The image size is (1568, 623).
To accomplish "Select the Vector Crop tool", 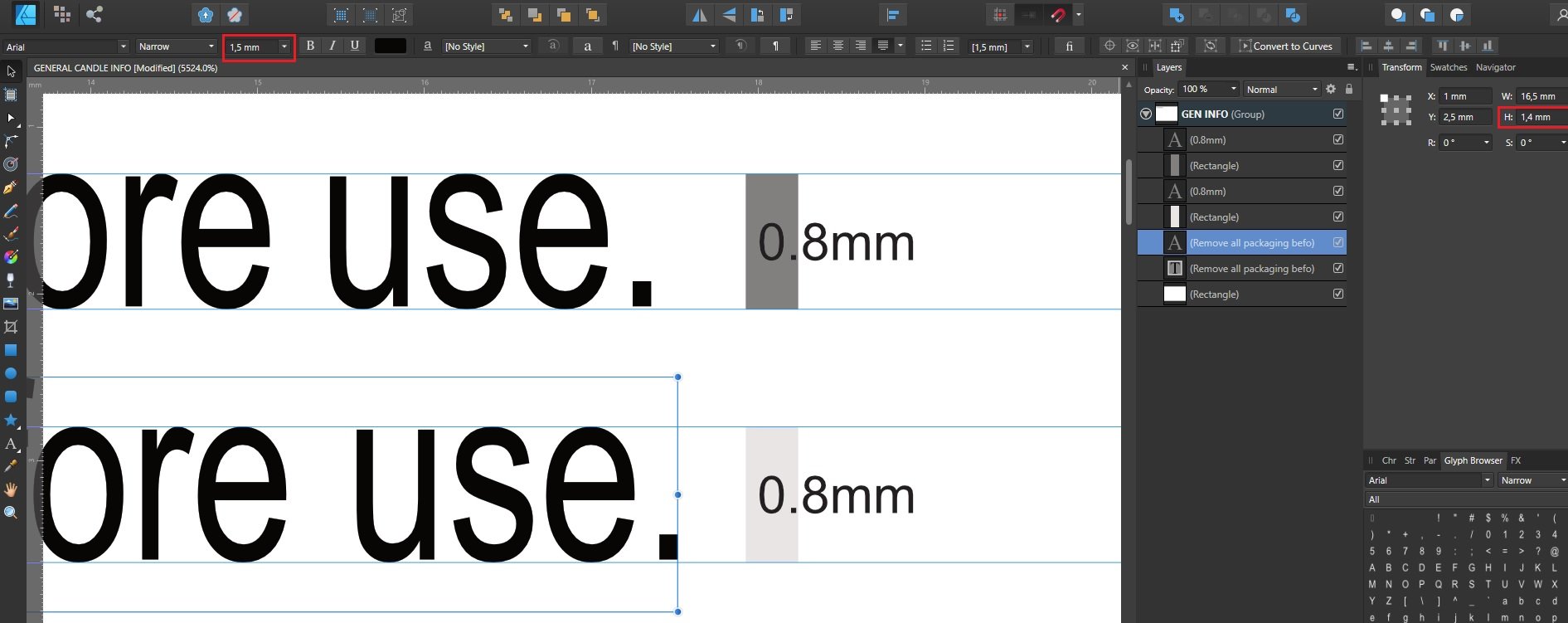I will pos(11,327).
